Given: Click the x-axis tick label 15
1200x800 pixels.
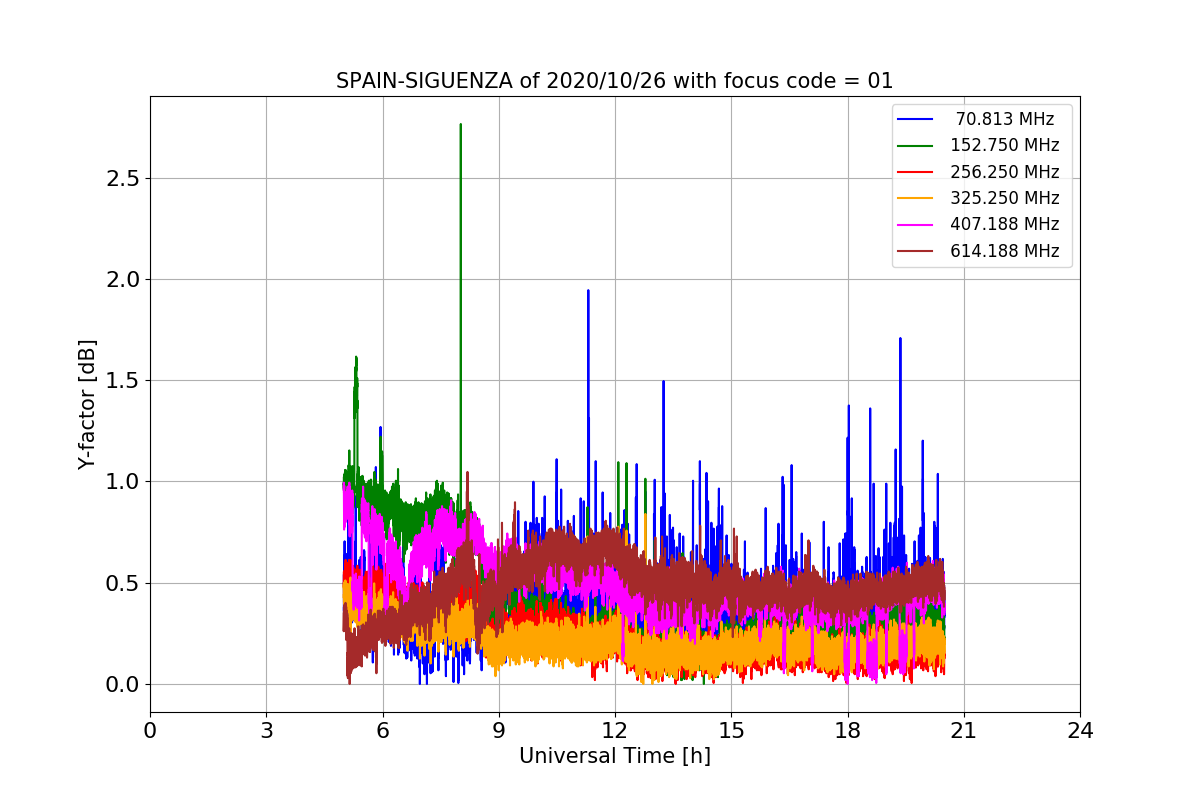Looking at the screenshot, I should click(x=731, y=731).
